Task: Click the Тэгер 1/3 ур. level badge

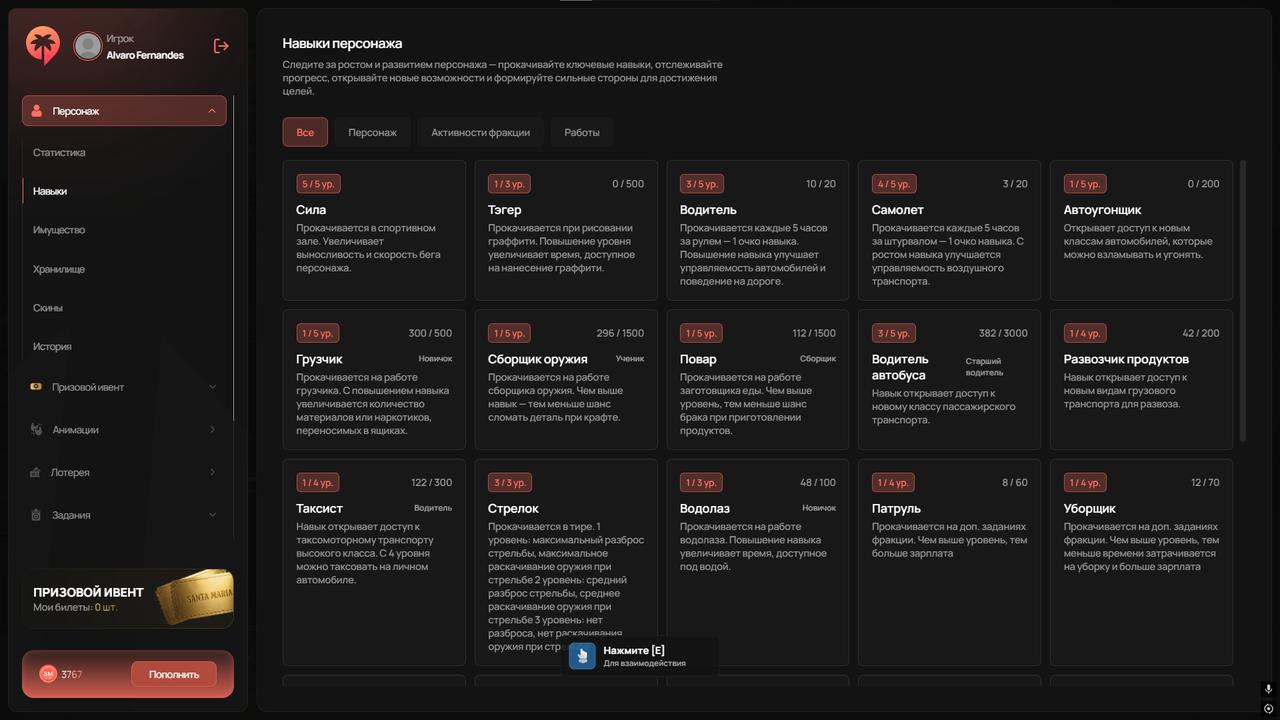Action: 510,184
